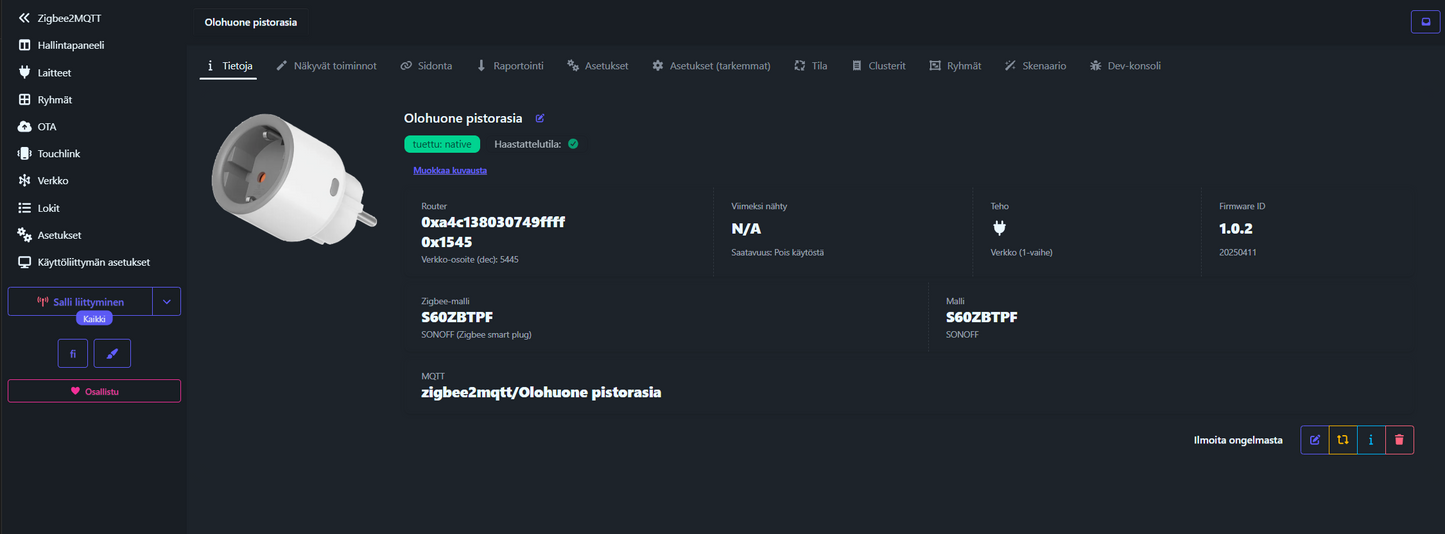Open the Raportointi tab
The image size is (1445, 534).
pyautogui.click(x=510, y=66)
